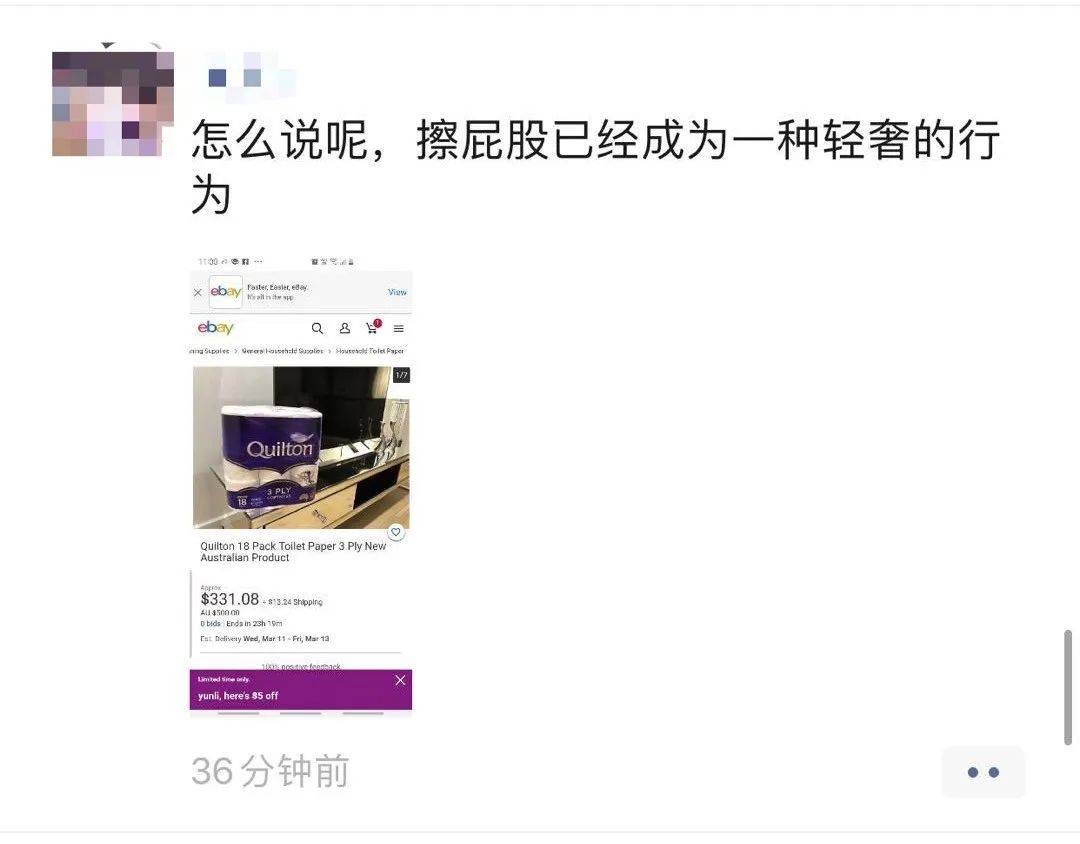This screenshot has width=1080, height=844.
Task: Click the Quilton 18 Pack Toilet Paper title
Action: pos(293,552)
